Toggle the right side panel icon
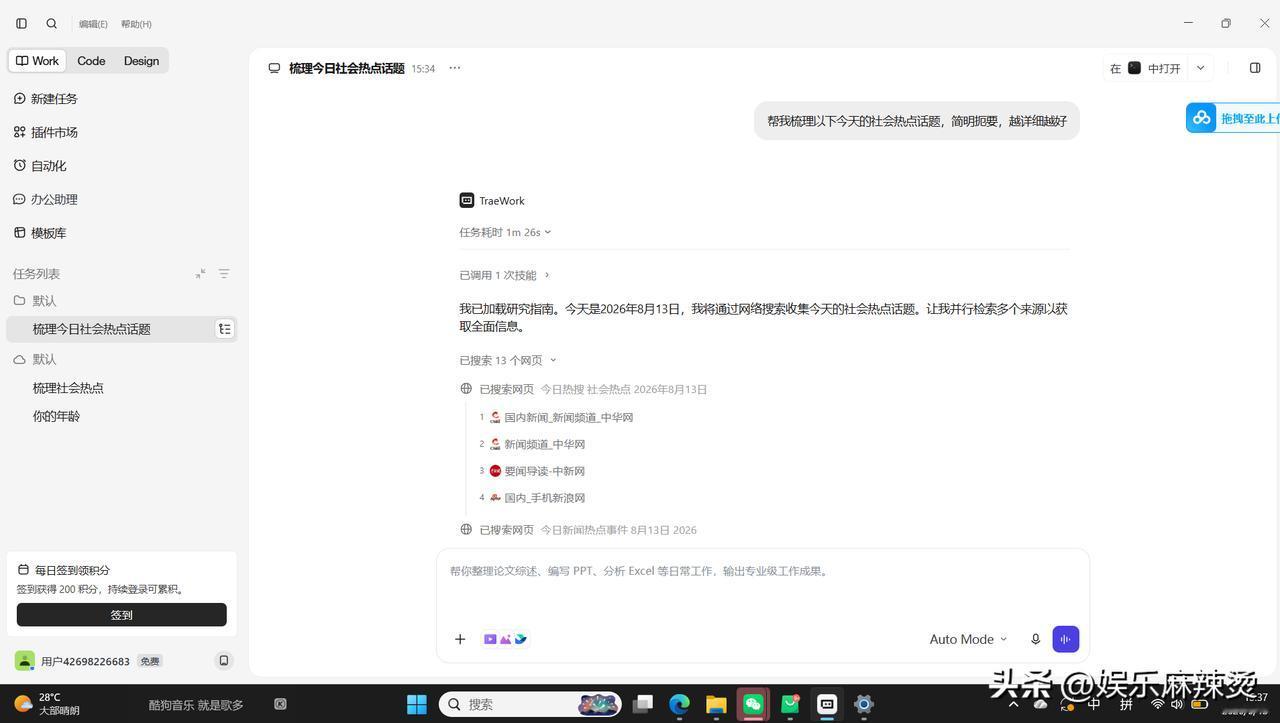 tap(1255, 68)
